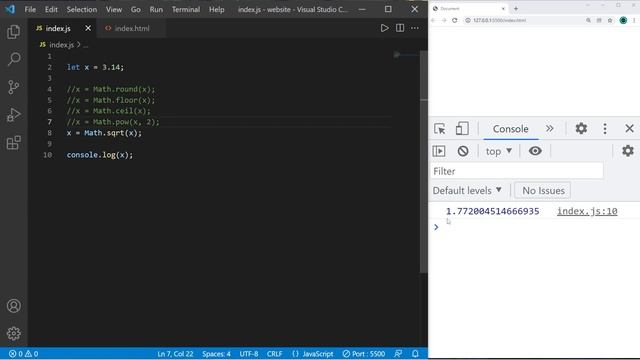This screenshot has width=640, height=360.
Task: Open the View menu
Action: click(114, 9)
